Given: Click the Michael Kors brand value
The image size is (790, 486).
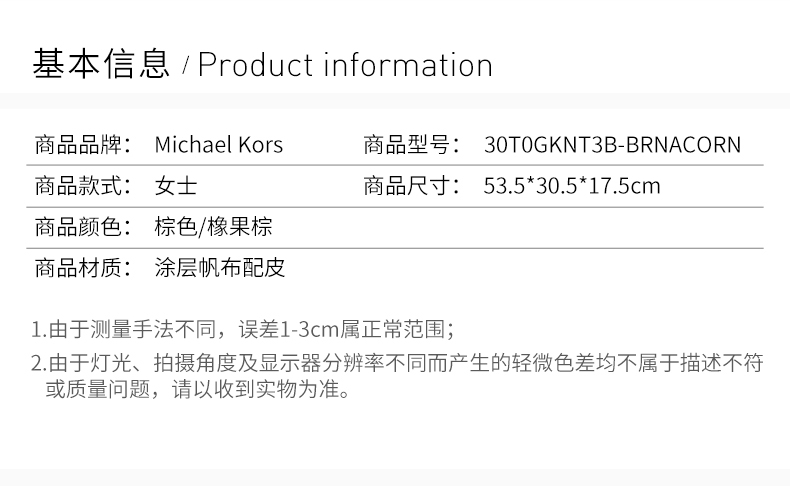Looking at the screenshot, I should click(219, 145).
